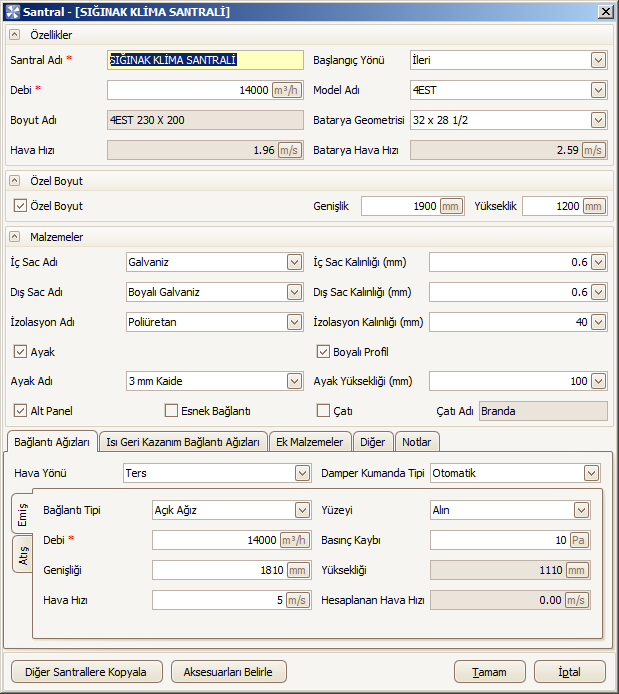Click the Santral Adı text field
Screen dimensions: 619x694
(205, 60)
